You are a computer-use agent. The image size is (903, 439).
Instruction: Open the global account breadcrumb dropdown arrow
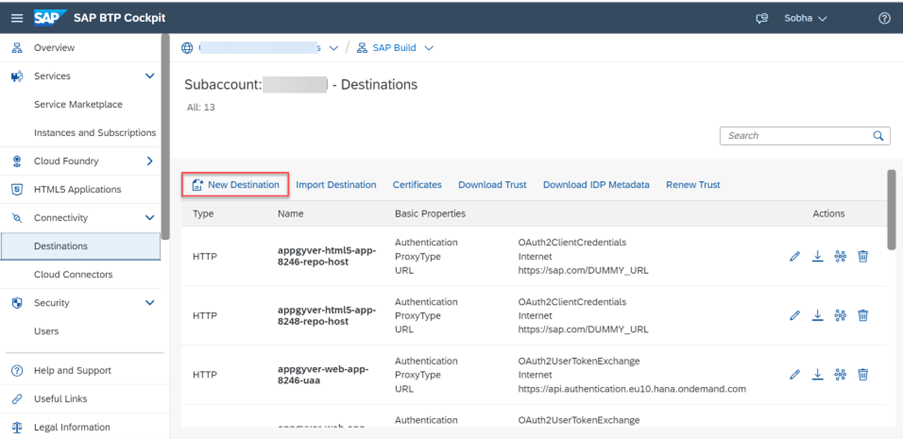[333, 48]
